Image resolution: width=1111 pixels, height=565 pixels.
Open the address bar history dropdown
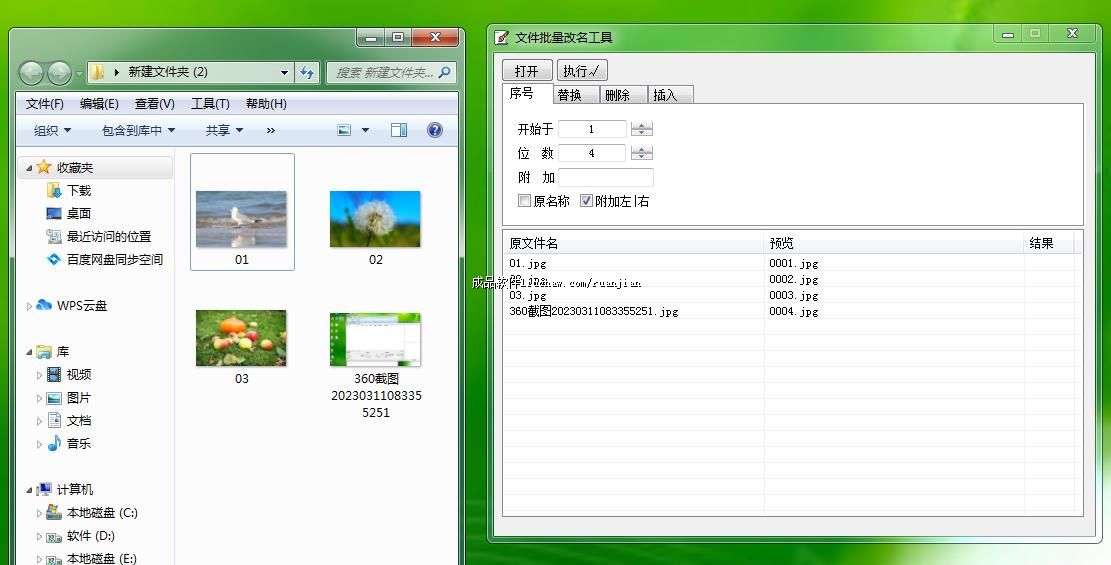point(284,72)
